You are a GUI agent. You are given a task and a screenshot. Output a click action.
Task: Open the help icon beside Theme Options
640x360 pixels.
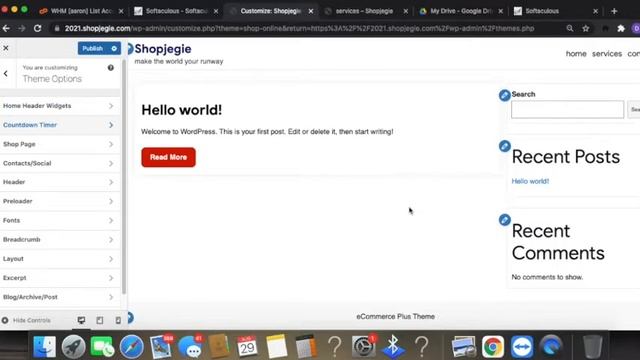[x=111, y=68]
